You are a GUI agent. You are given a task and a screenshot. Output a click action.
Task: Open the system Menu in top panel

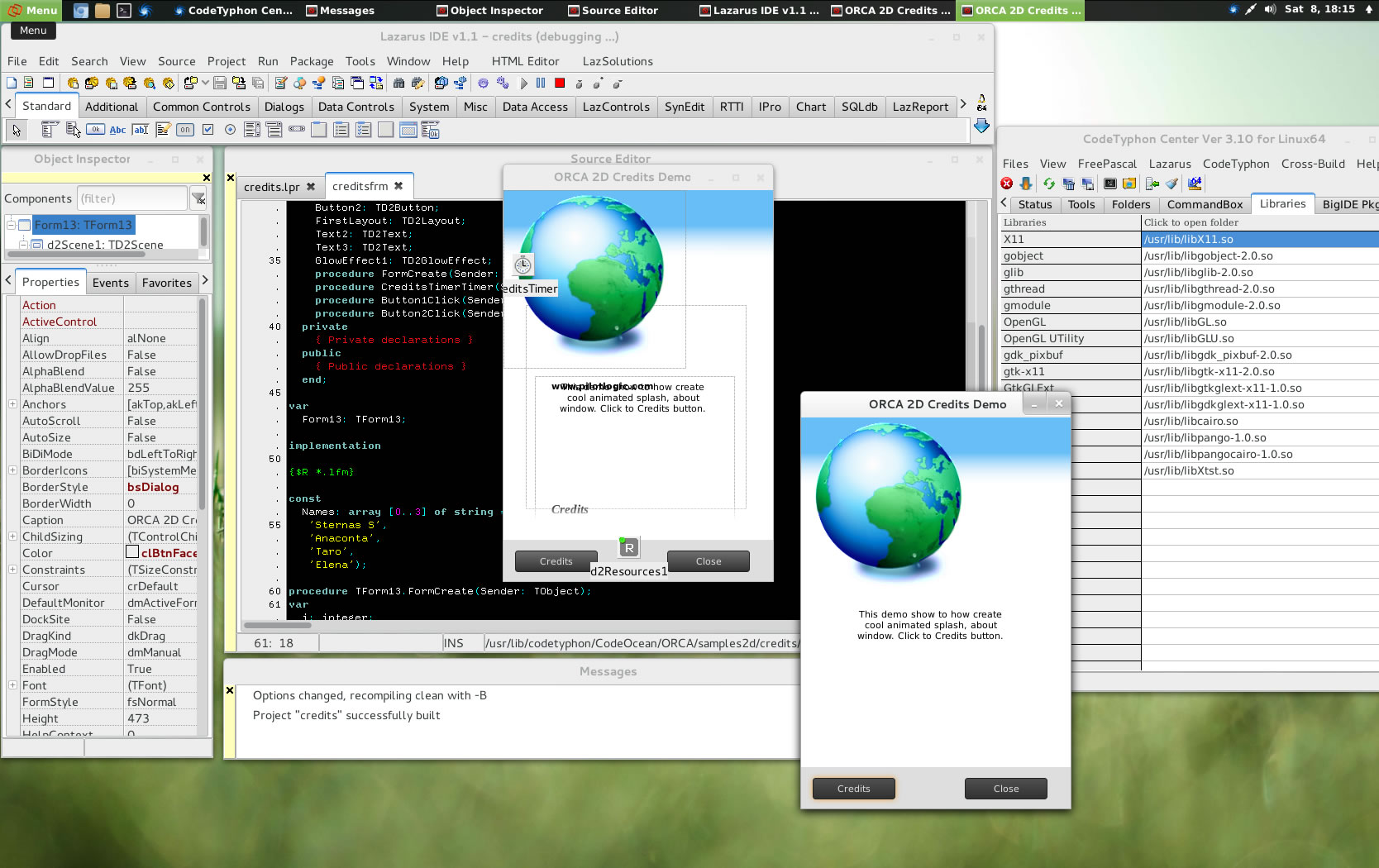click(31, 10)
